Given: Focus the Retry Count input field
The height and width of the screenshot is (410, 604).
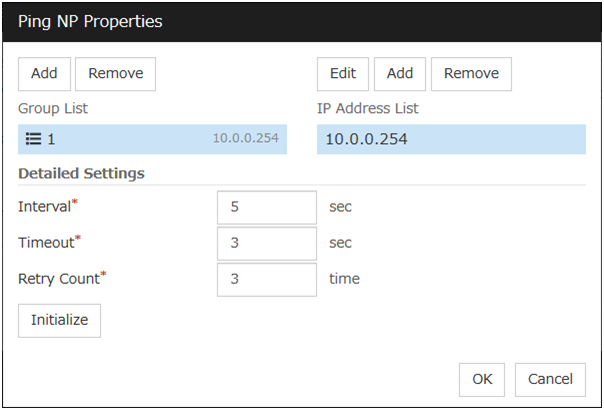Looking at the screenshot, I should coord(266,279).
